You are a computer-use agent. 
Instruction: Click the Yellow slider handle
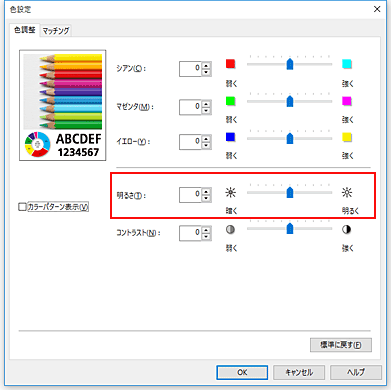(x=290, y=138)
